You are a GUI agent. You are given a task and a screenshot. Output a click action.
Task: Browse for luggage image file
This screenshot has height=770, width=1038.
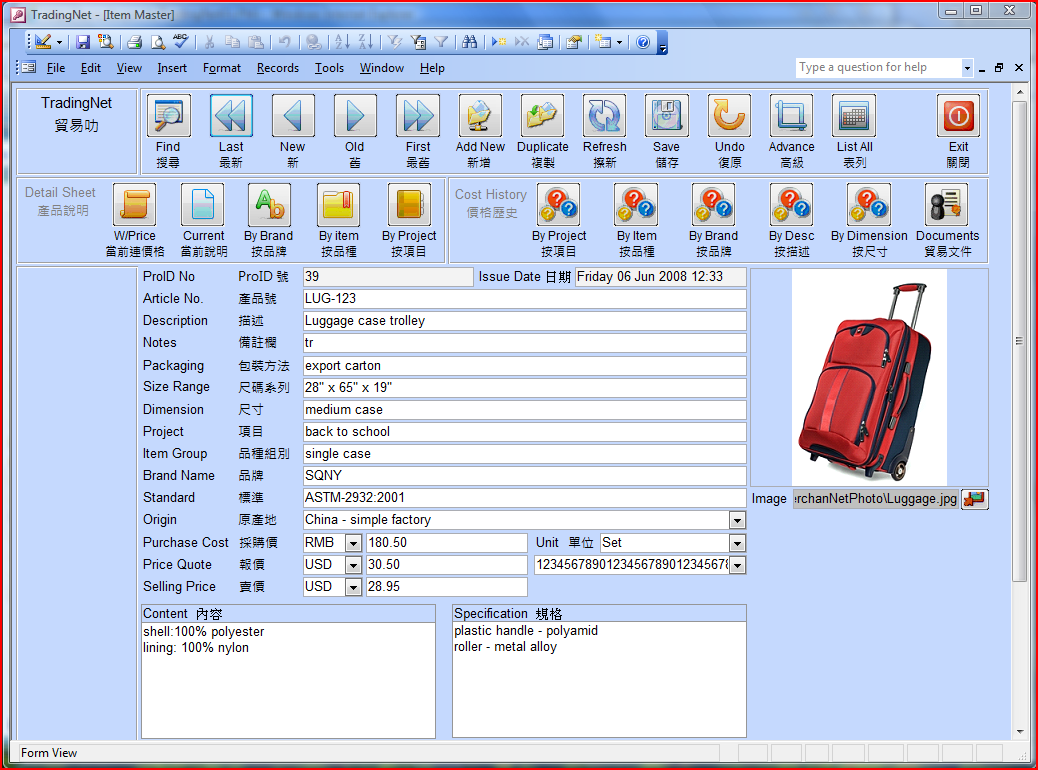tap(974, 499)
